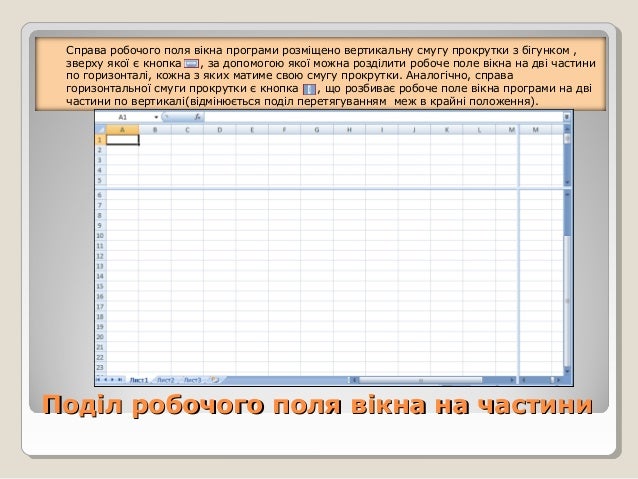Select column C header
The image size is (638, 479).
pyautogui.click(x=187, y=130)
